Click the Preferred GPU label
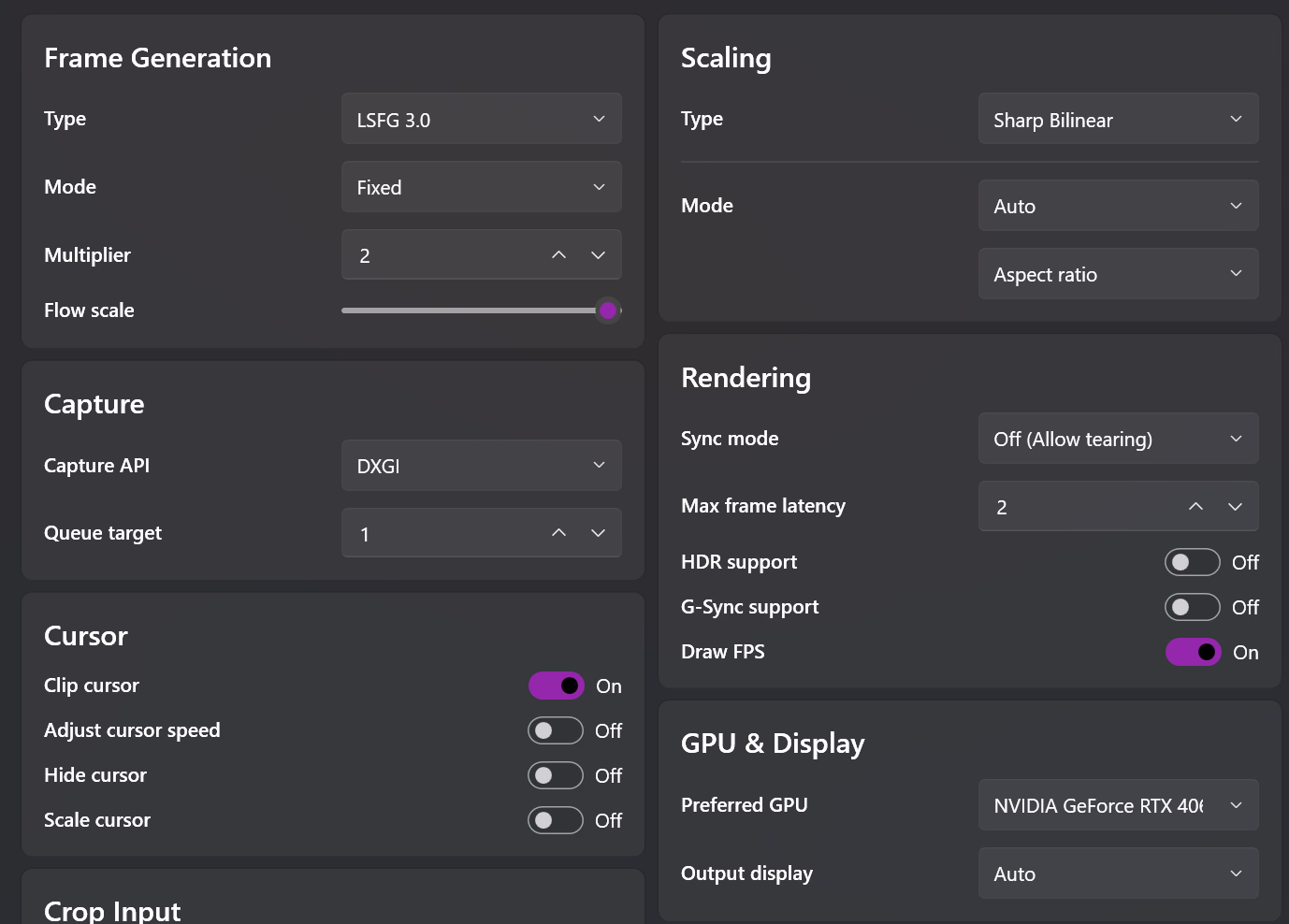1289x924 pixels. click(x=745, y=805)
